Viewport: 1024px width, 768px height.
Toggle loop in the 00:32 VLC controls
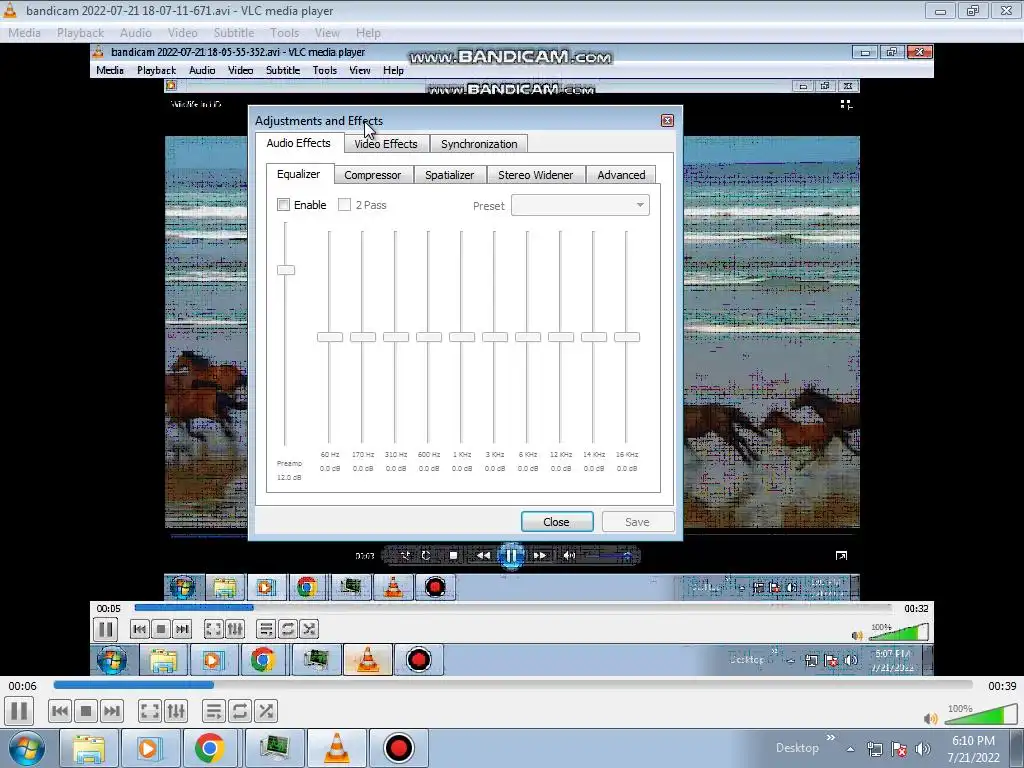[287, 630]
